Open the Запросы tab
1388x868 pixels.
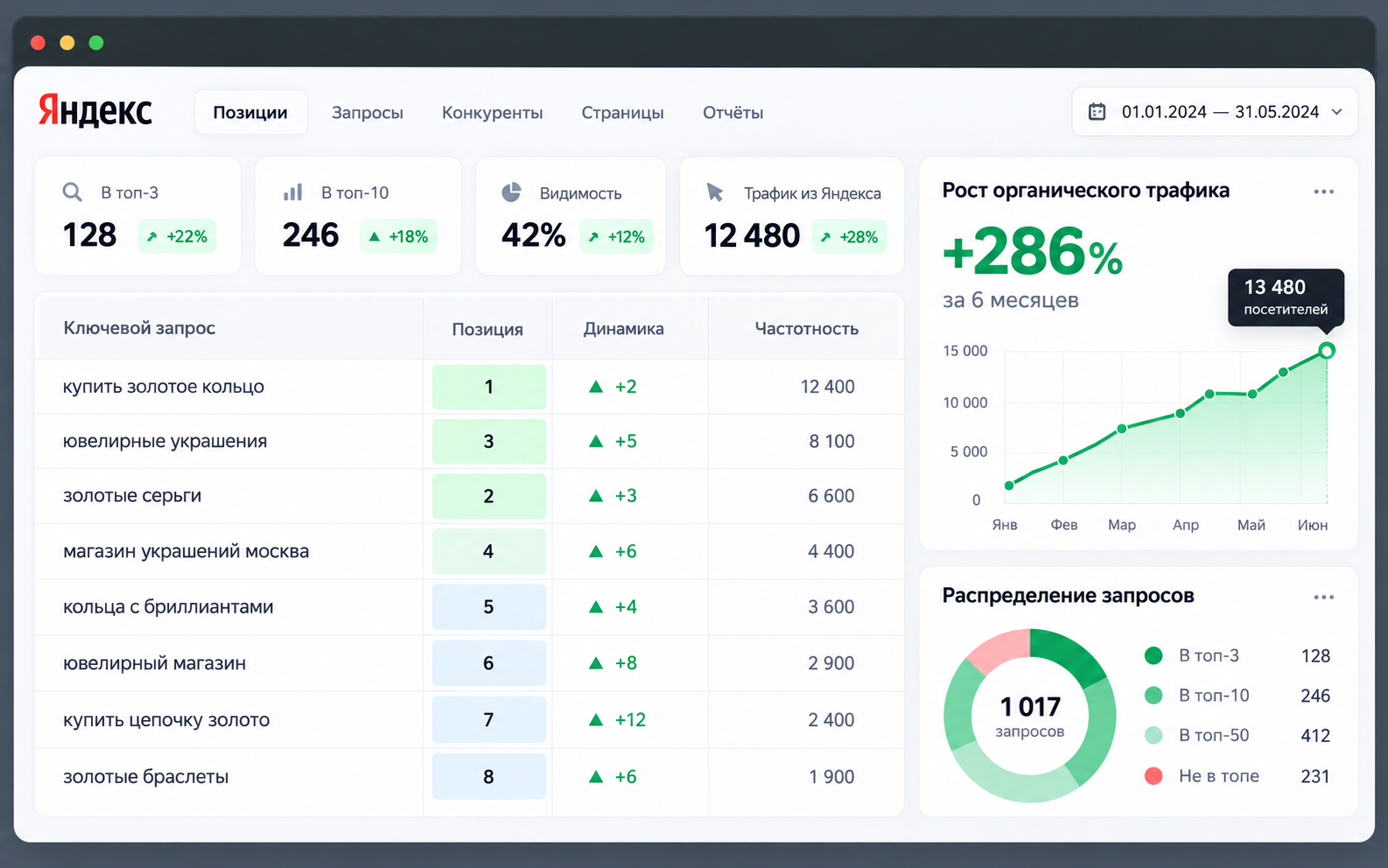tap(368, 113)
